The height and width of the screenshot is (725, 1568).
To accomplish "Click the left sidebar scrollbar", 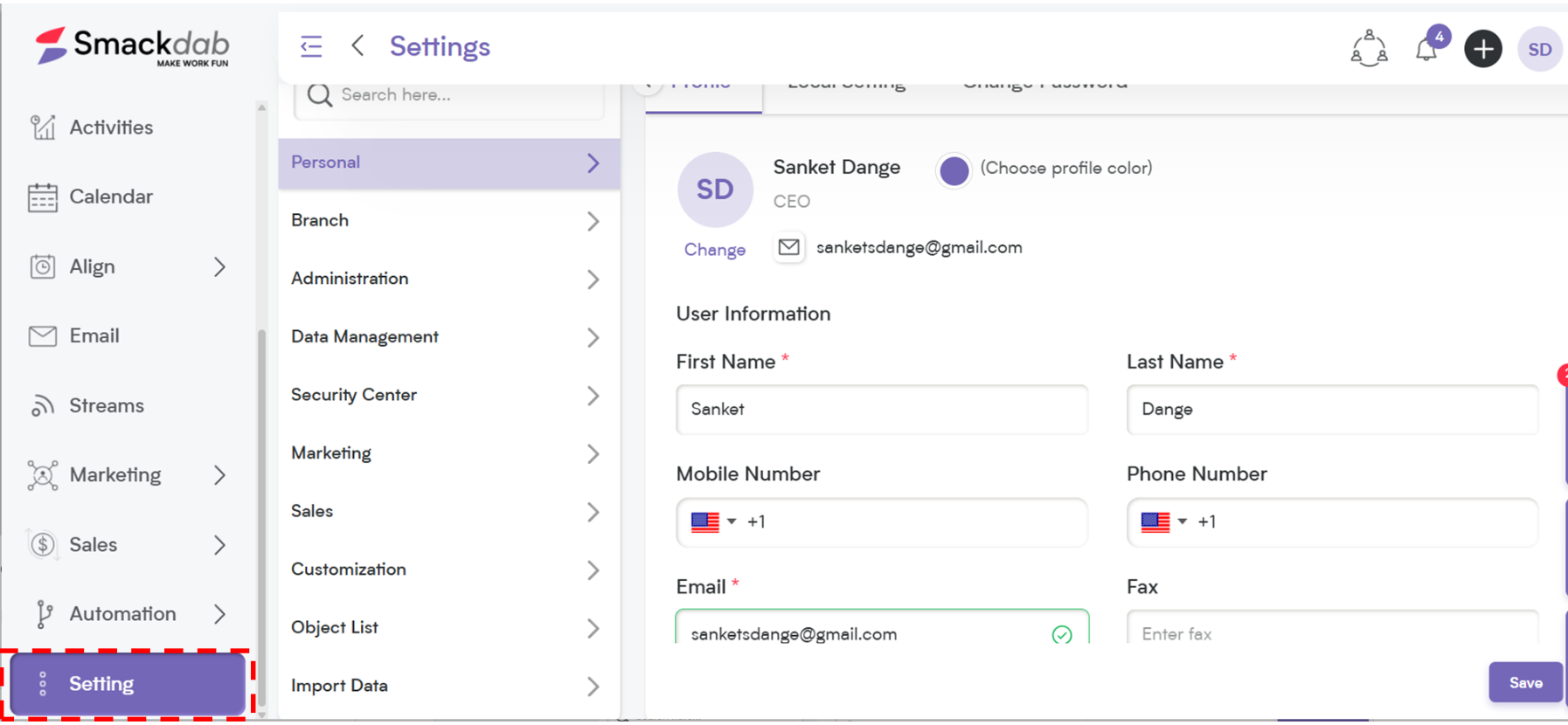I will (261, 520).
